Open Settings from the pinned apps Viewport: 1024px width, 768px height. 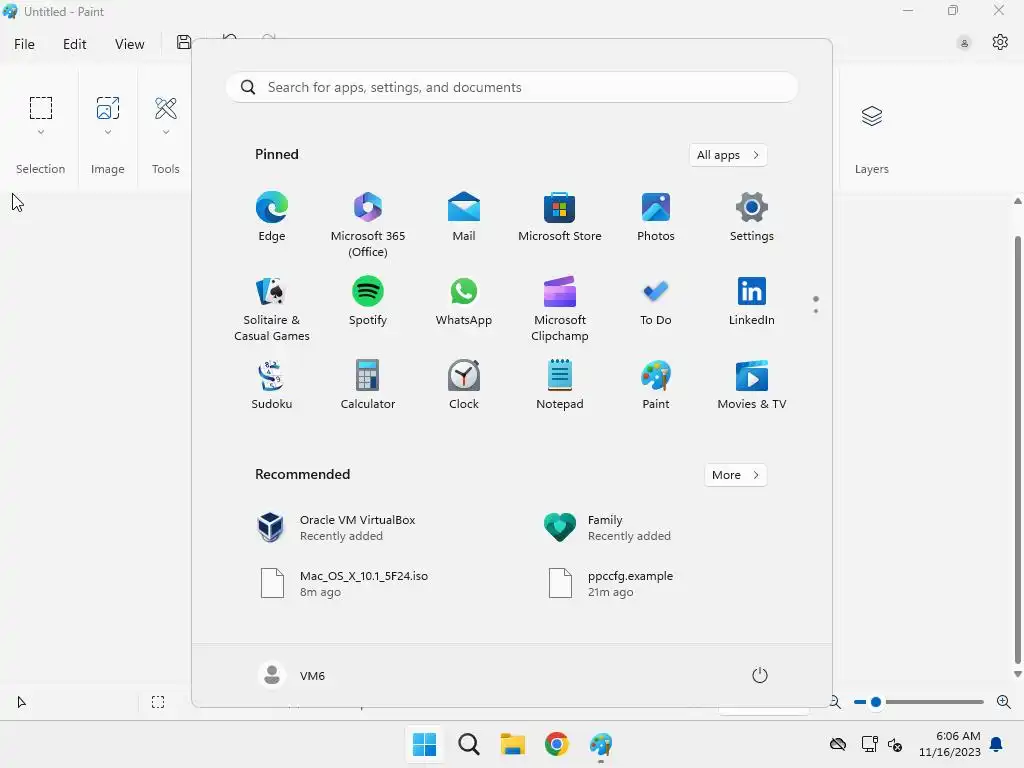pyautogui.click(x=752, y=217)
